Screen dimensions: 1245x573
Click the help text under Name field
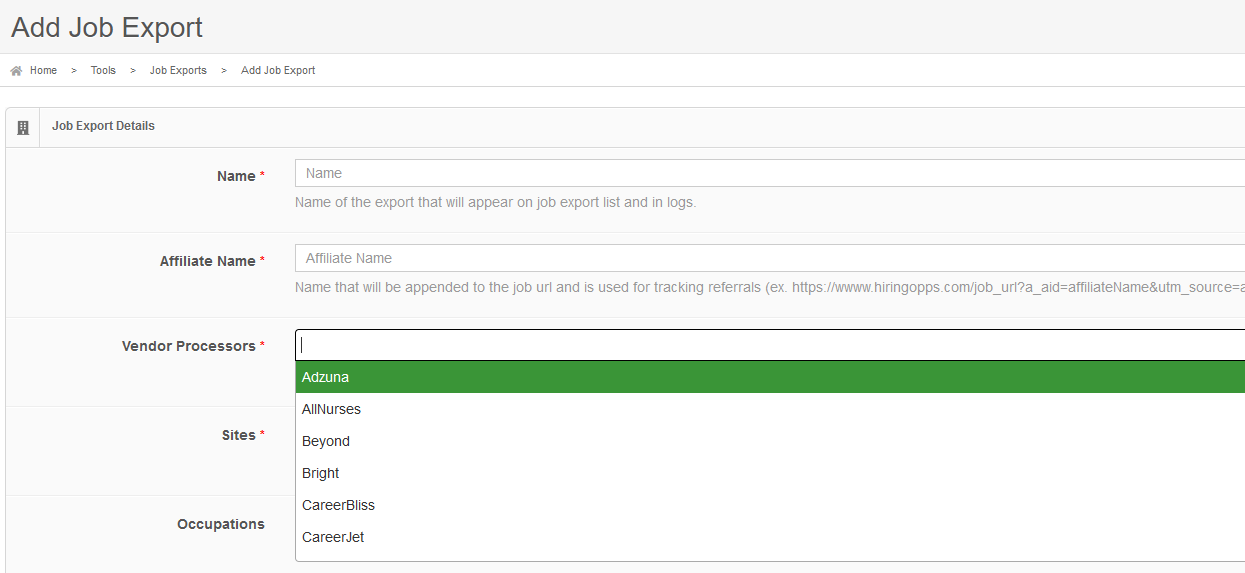(x=495, y=202)
